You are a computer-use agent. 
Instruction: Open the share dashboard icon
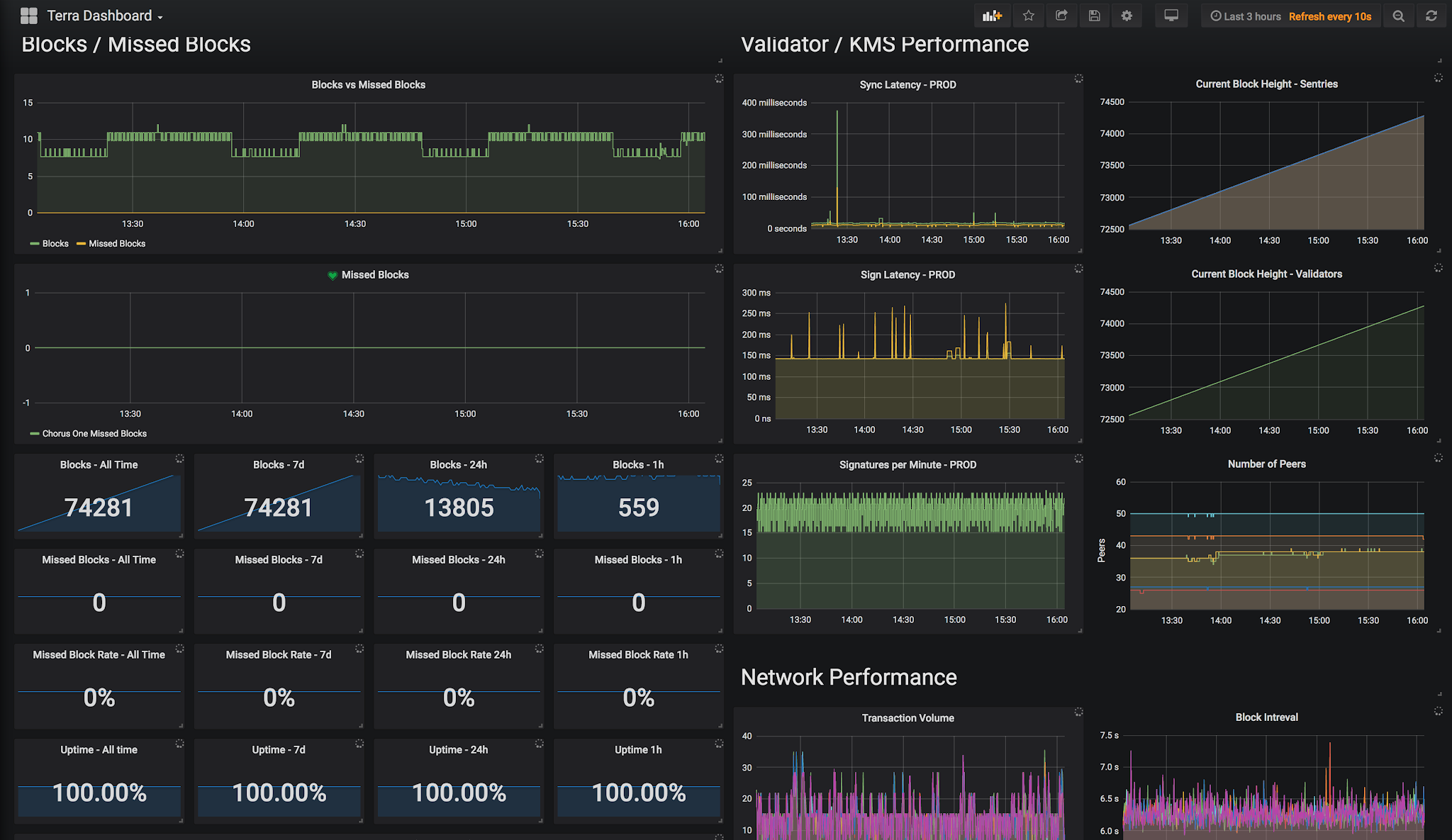click(x=1061, y=16)
